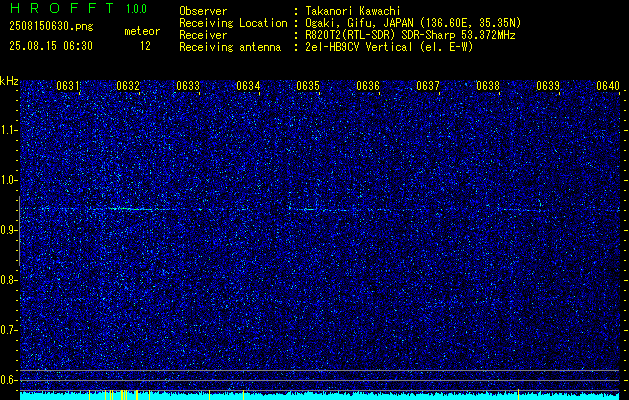Click the HROFFT program title
This screenshot has width=629, height=400.
[x=62, y=8]
